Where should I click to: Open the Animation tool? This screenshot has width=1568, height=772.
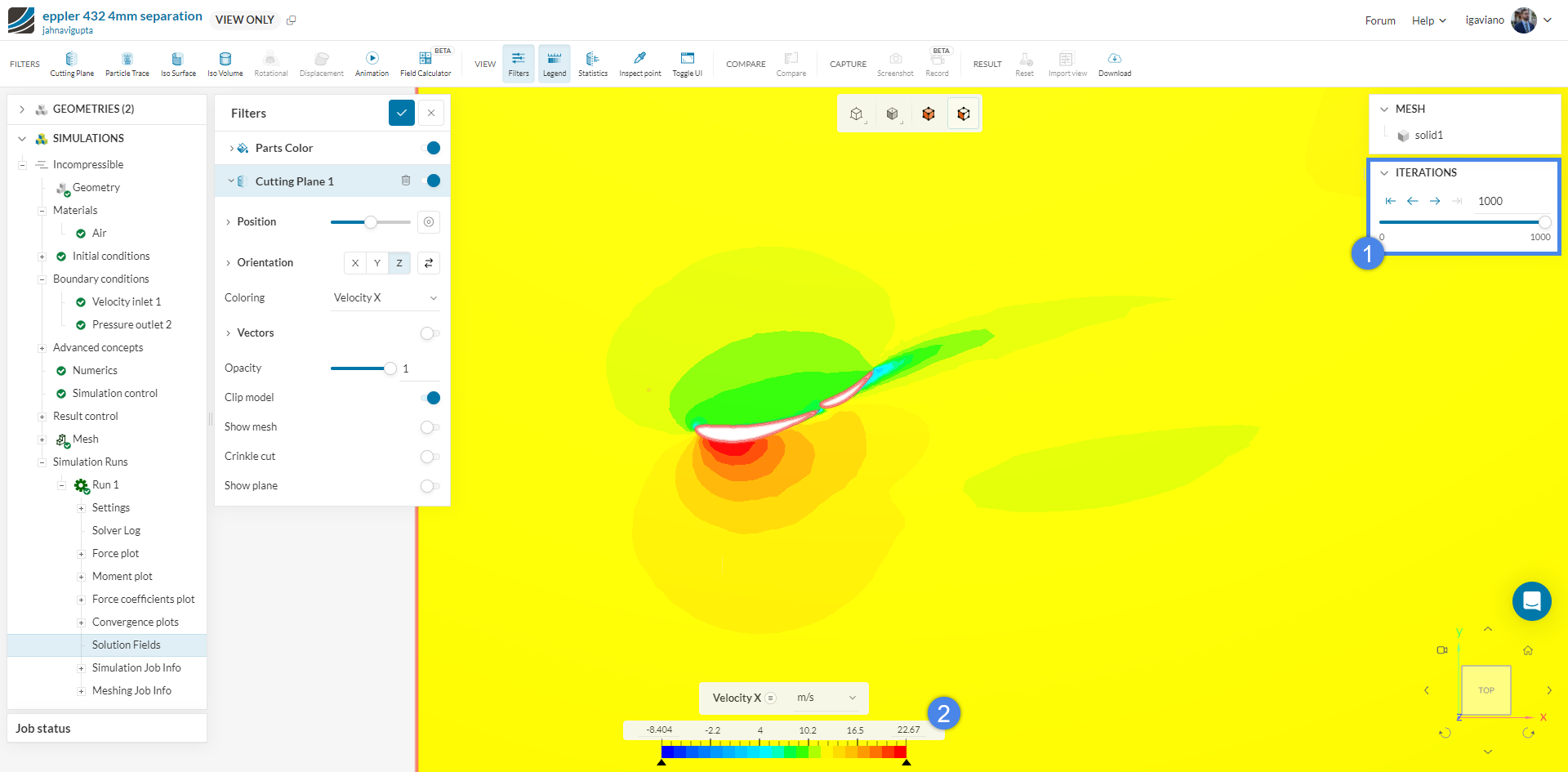(372, 63)
